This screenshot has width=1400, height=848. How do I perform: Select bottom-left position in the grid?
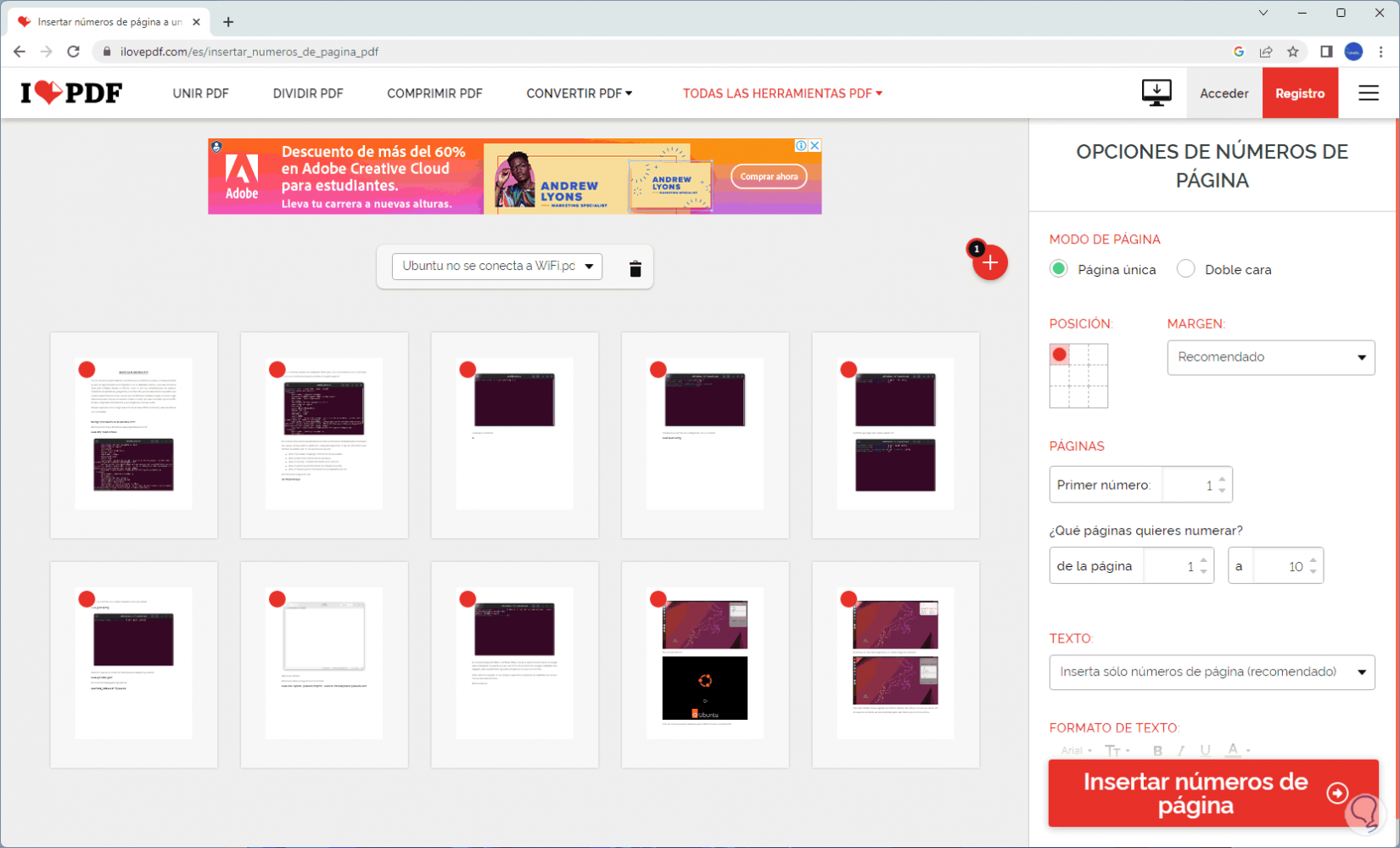pos(1059,397)
